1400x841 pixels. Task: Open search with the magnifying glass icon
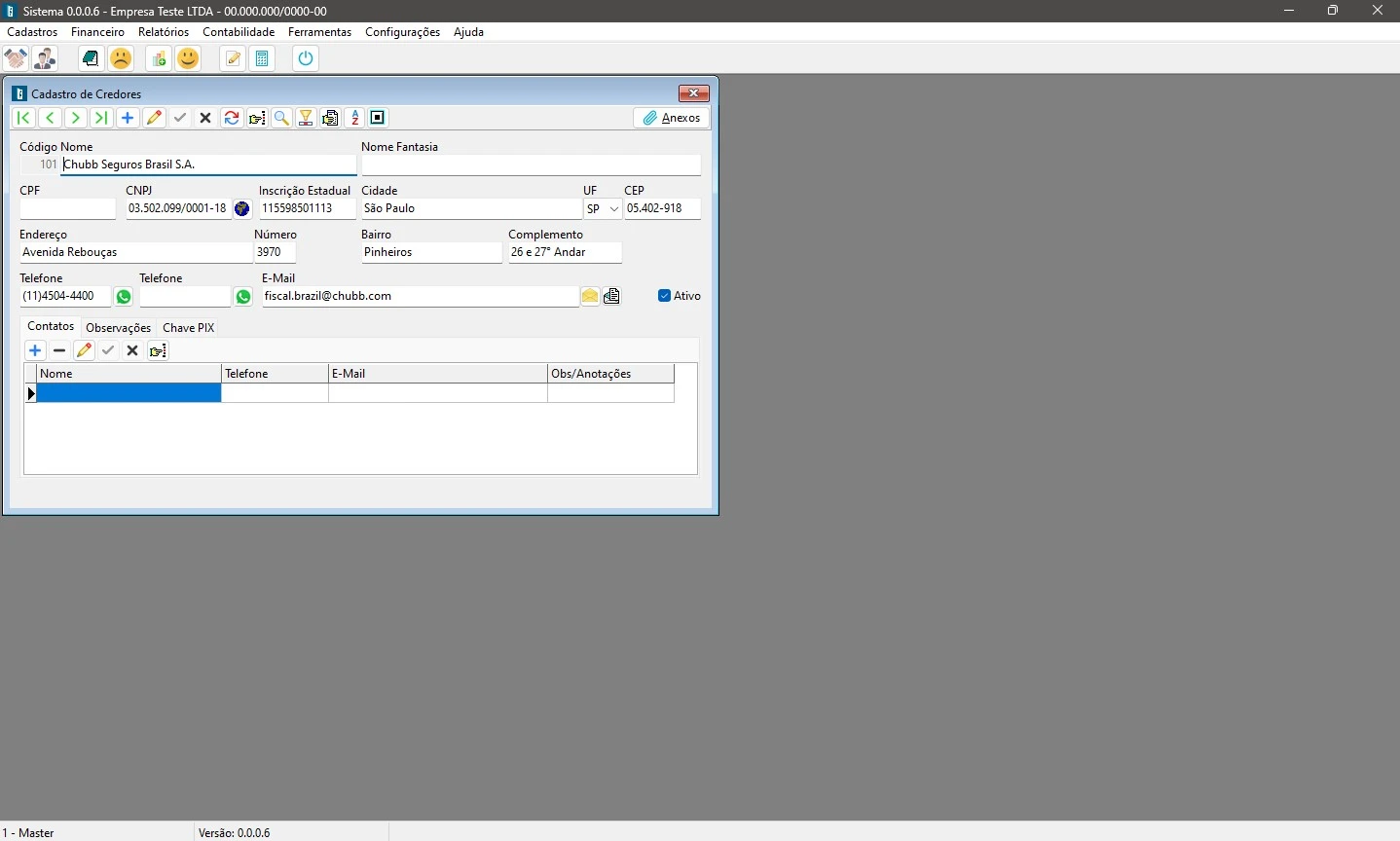(x=282, y=118)
